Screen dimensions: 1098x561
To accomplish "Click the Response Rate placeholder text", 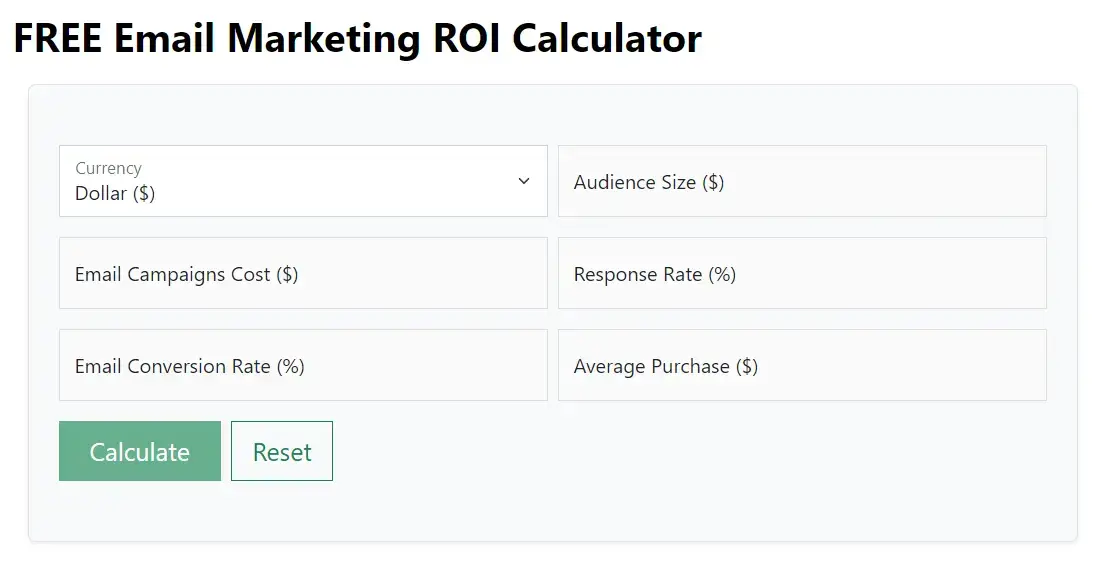I will (655, 275).
